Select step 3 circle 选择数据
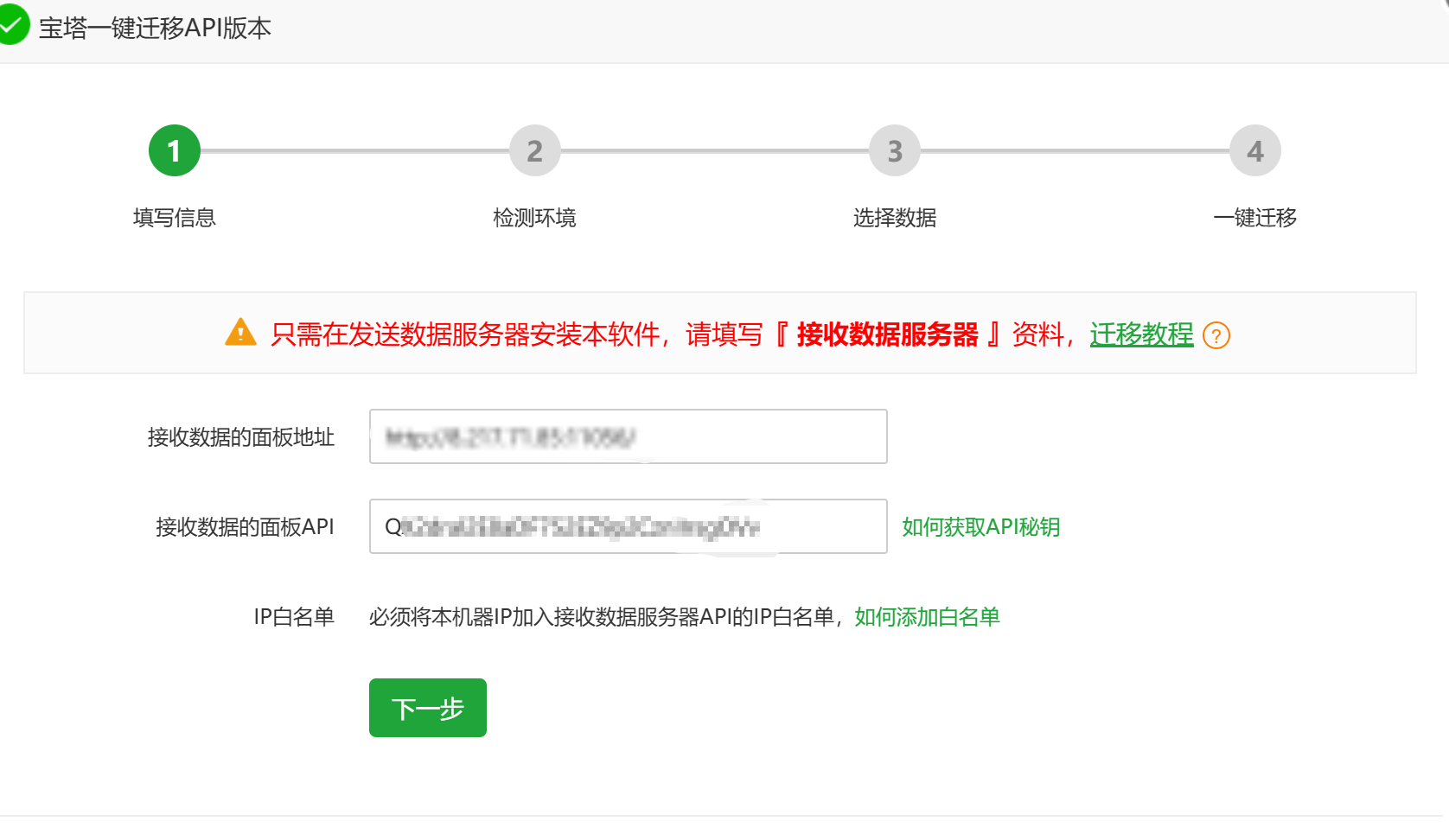This screenshot has height=840, width=1449. coord(895,150)
